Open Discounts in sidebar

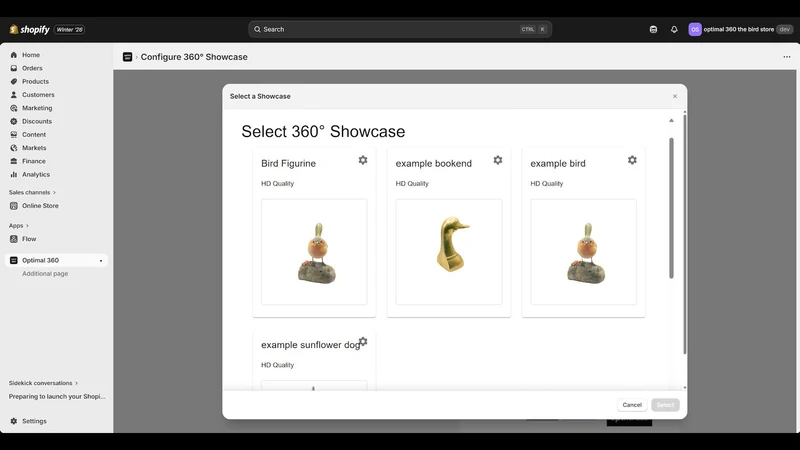37,121
